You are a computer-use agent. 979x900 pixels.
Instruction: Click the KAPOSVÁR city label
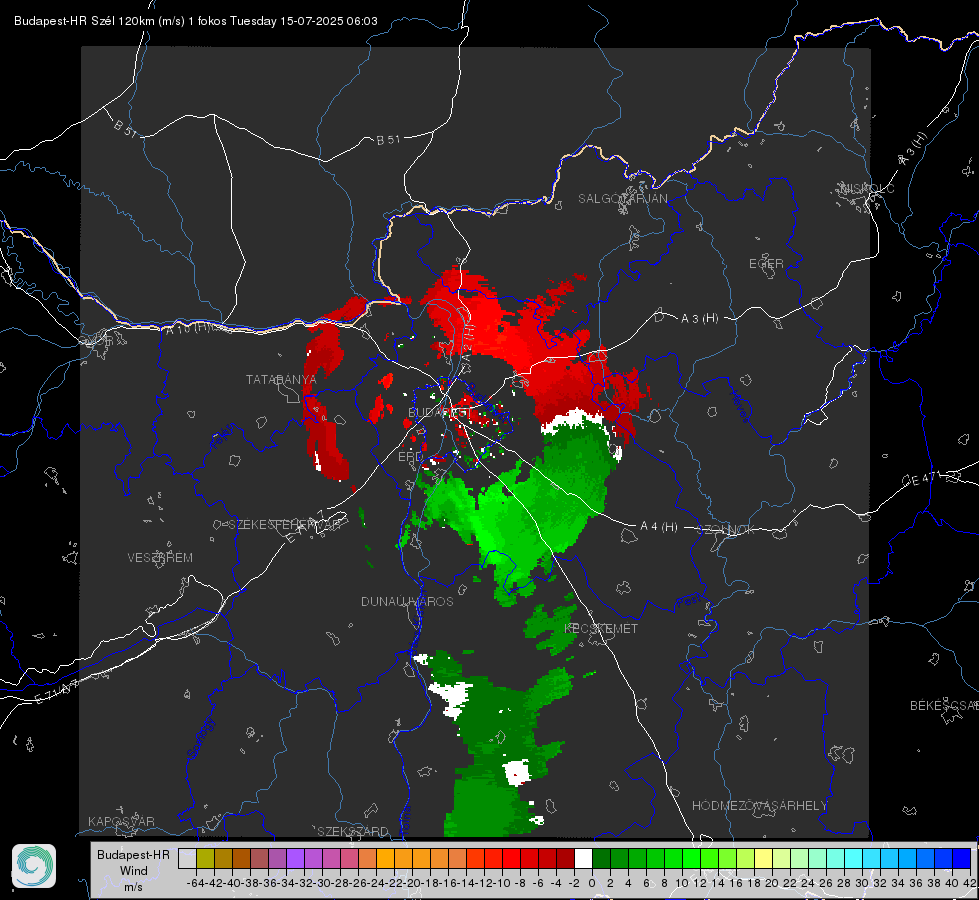[x=121, y=821]
